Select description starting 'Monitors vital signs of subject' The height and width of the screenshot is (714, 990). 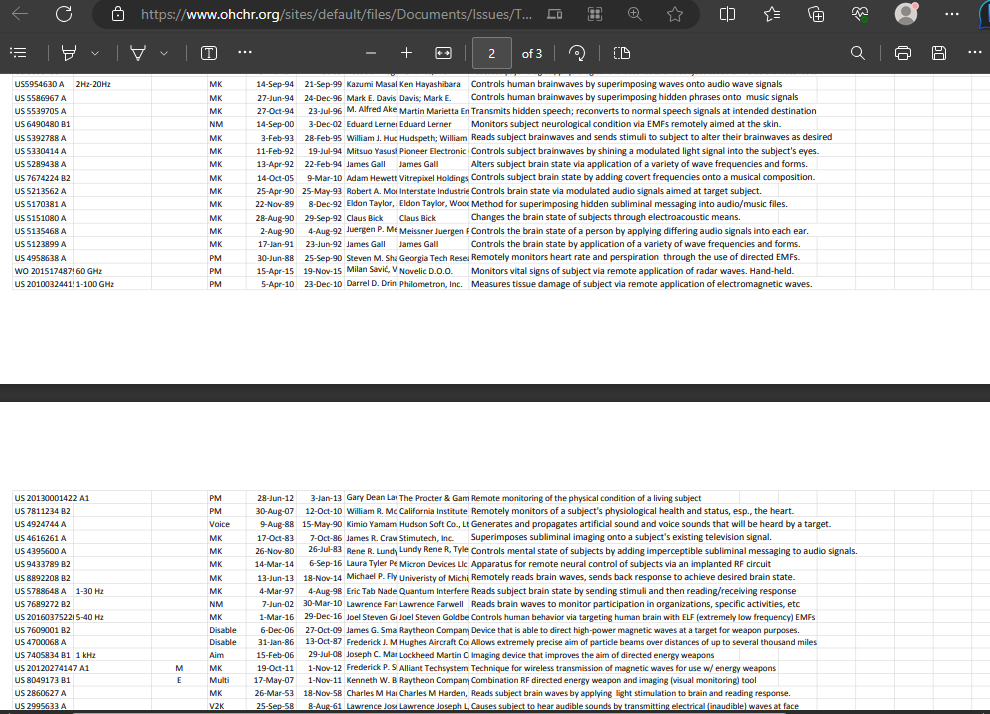pos(632,271)
